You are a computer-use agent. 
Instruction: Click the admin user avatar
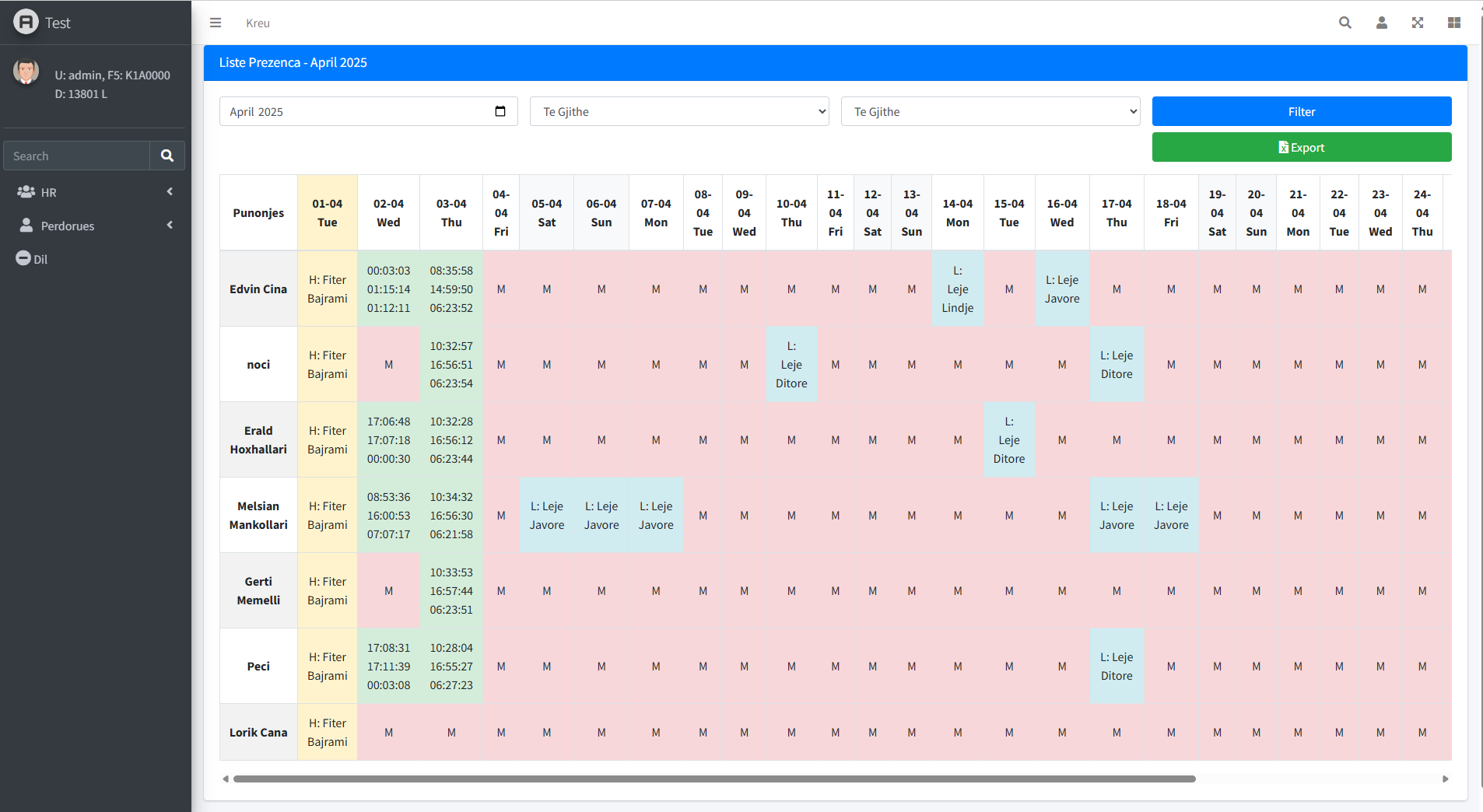click(26, 72)
